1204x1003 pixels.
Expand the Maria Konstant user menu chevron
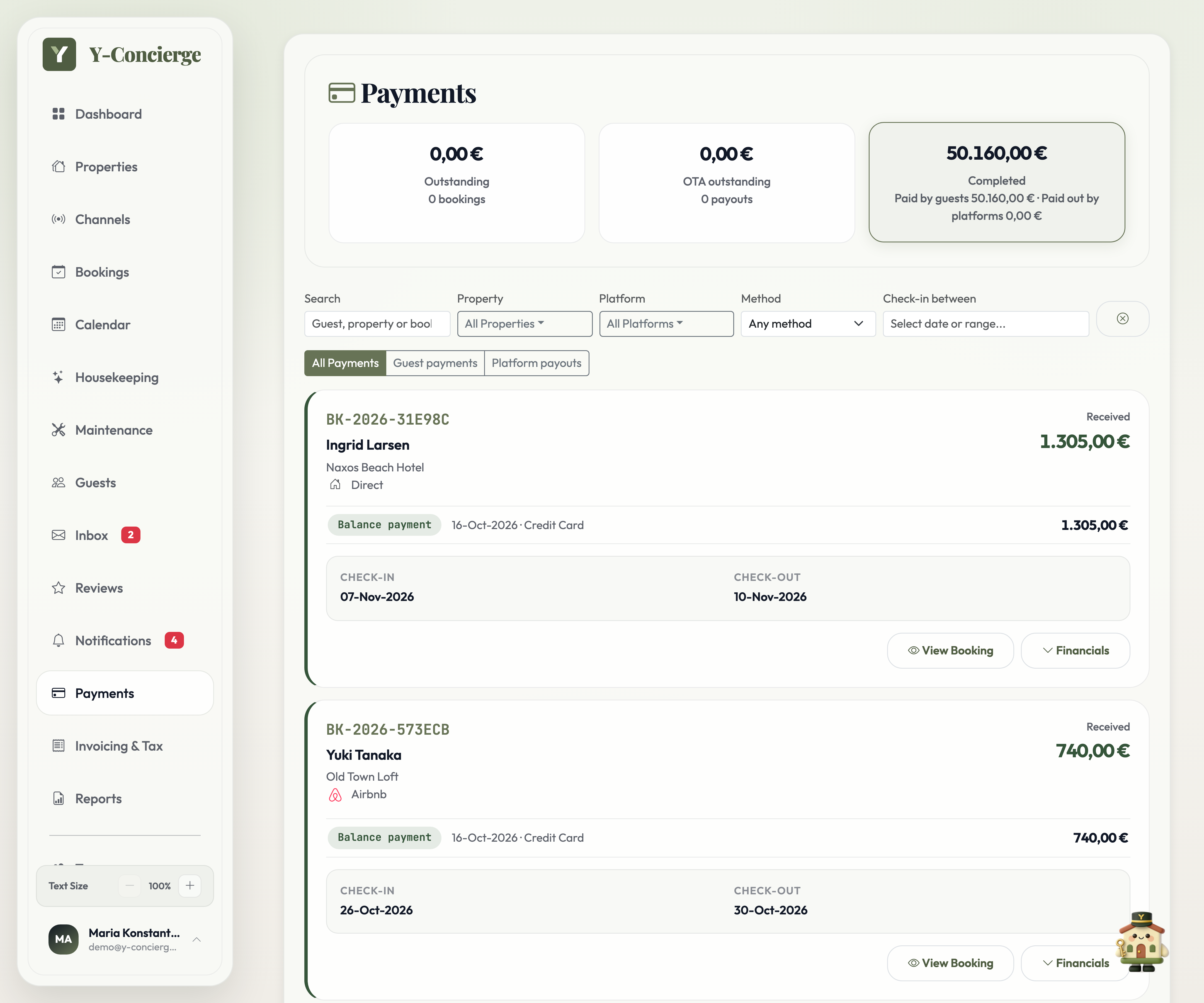coord(197,939)
